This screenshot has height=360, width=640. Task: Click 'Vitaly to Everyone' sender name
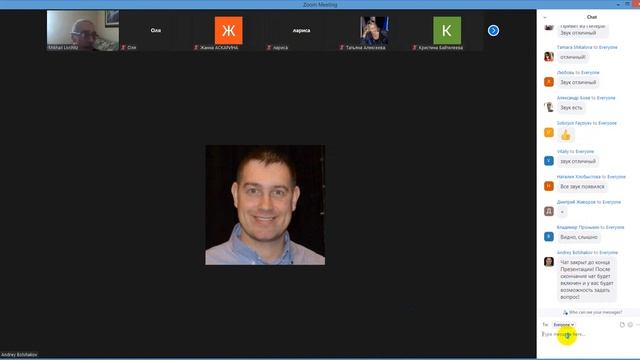pyautogui.click(x=575, y=151)
